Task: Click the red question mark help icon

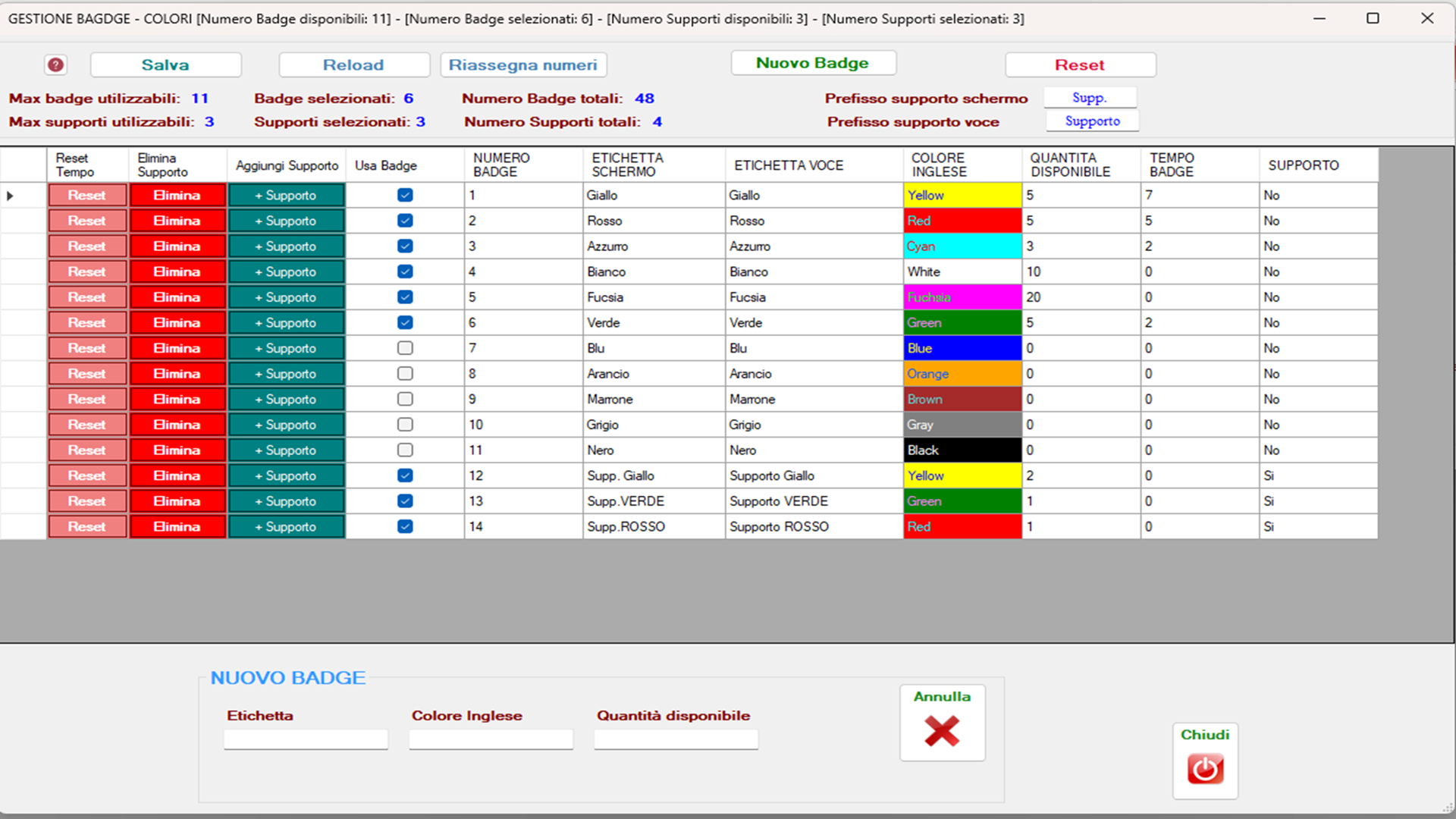Action: pos(55,65)
